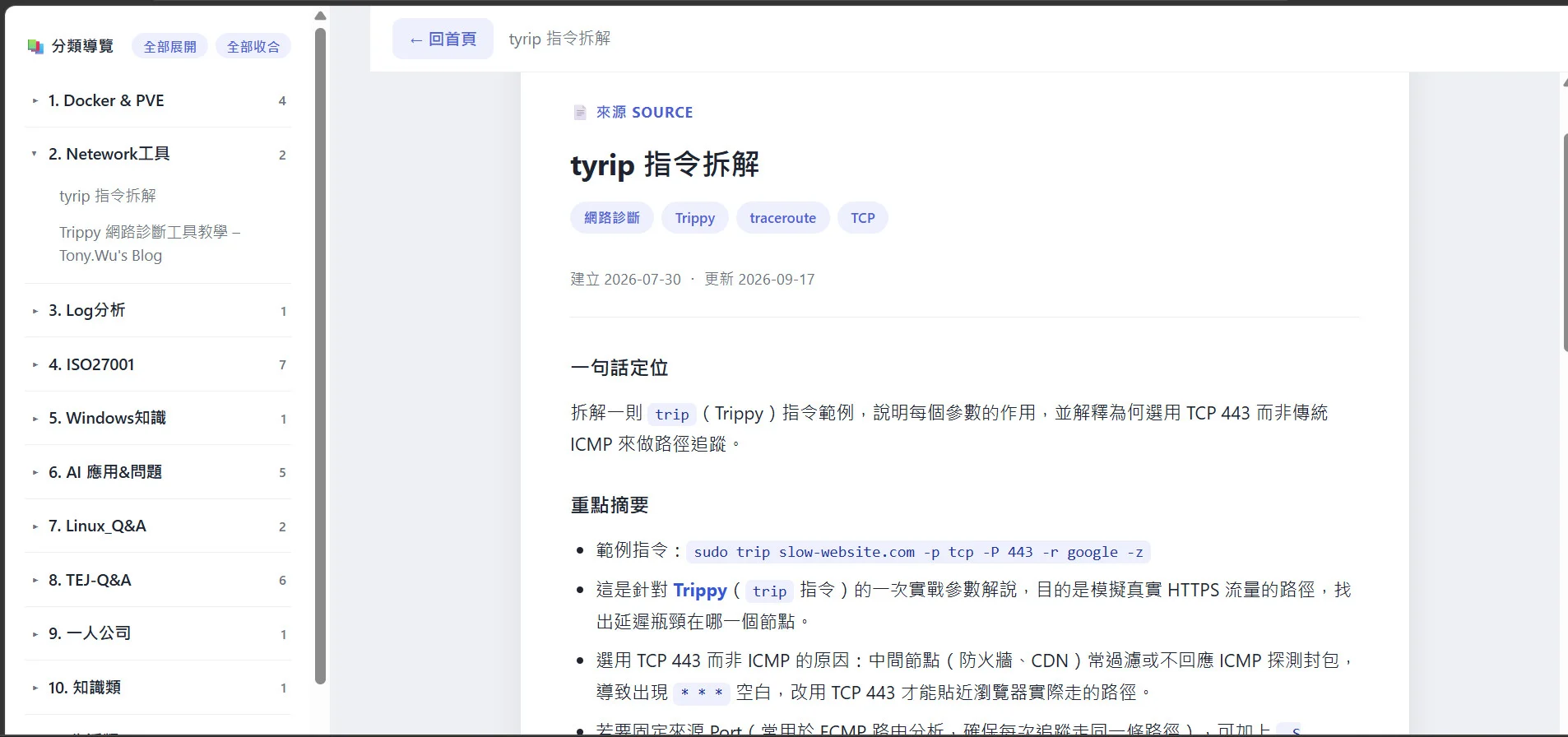
Task: Expand the 3. Log分析 category
Action: pyautogui.click(x=158, y=310)
